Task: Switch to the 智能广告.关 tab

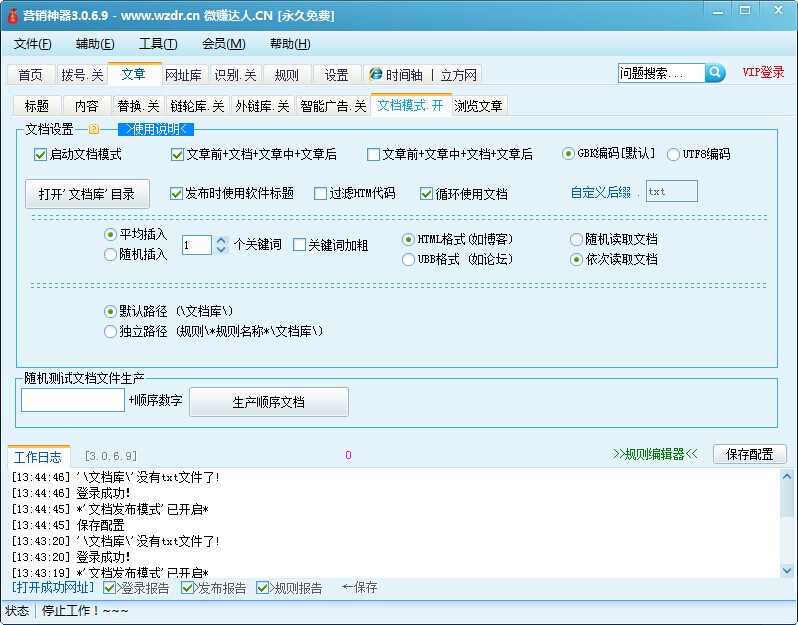Action: tap(332, 106)
